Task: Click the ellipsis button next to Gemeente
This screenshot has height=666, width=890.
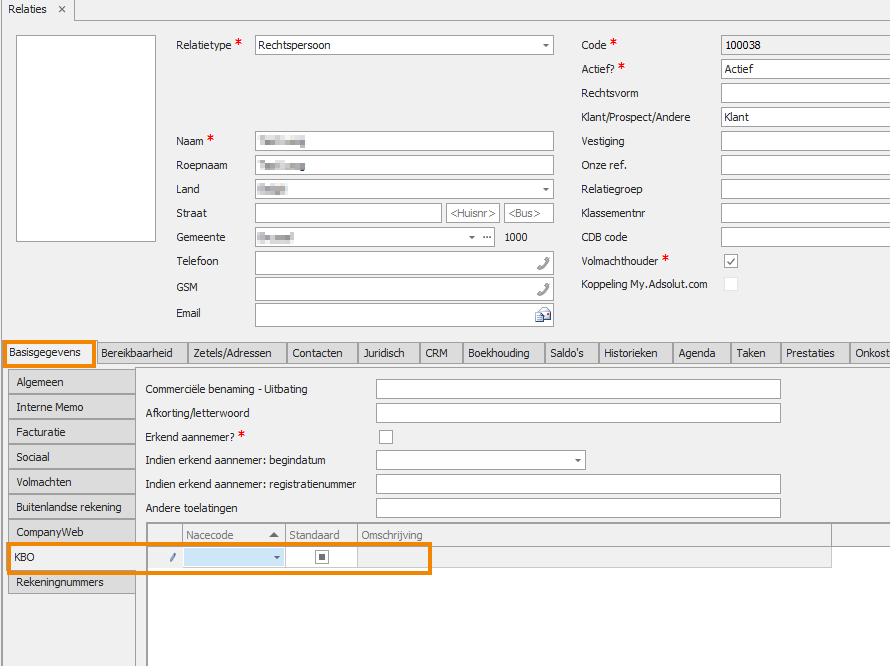Action: (485, 237)
